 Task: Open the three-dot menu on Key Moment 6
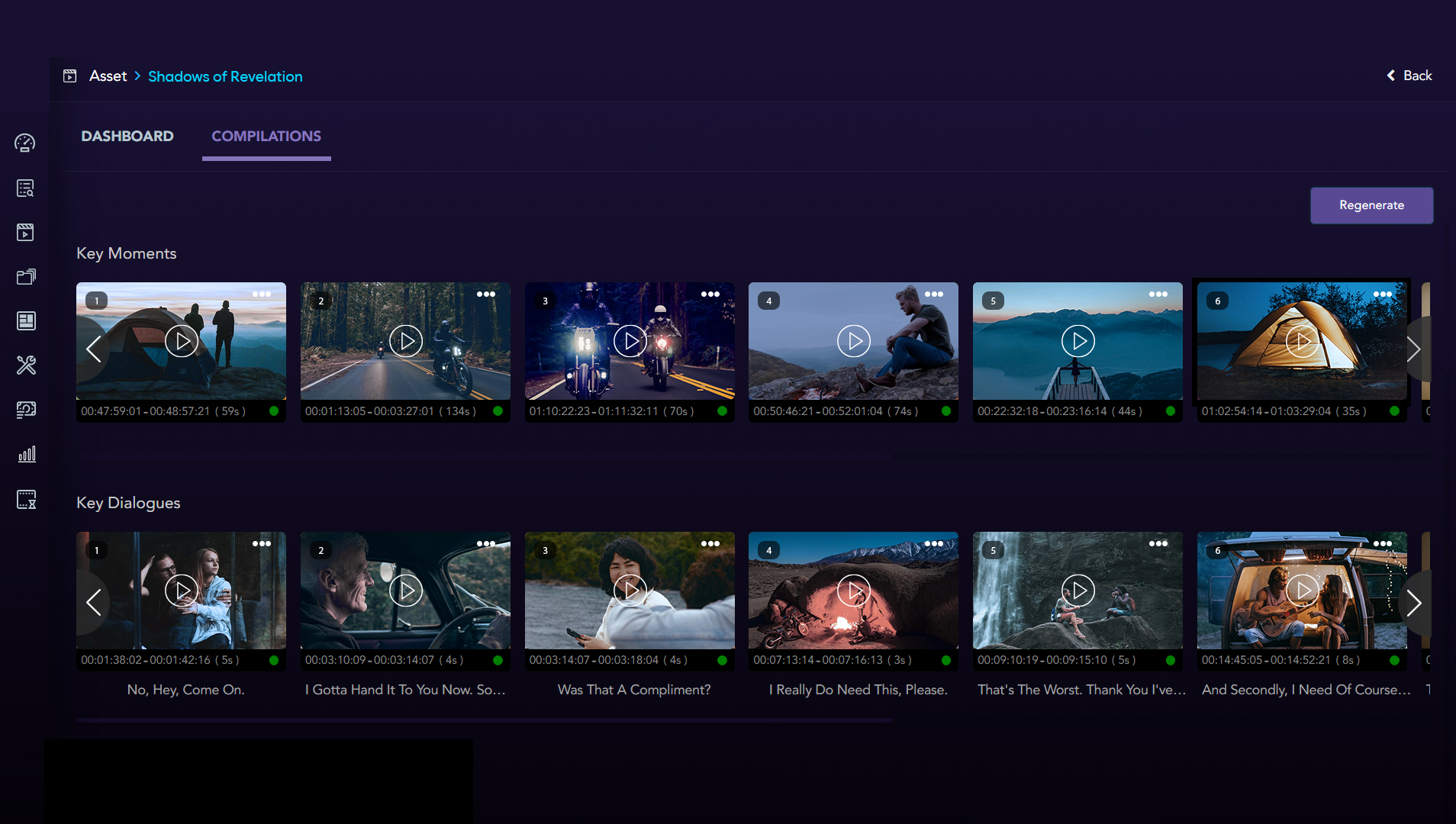coord(1383,295)
